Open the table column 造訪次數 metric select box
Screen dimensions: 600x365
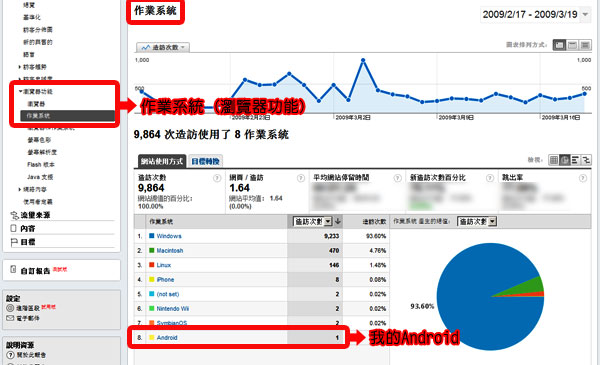pyautogui.click(x=312, y=222)
